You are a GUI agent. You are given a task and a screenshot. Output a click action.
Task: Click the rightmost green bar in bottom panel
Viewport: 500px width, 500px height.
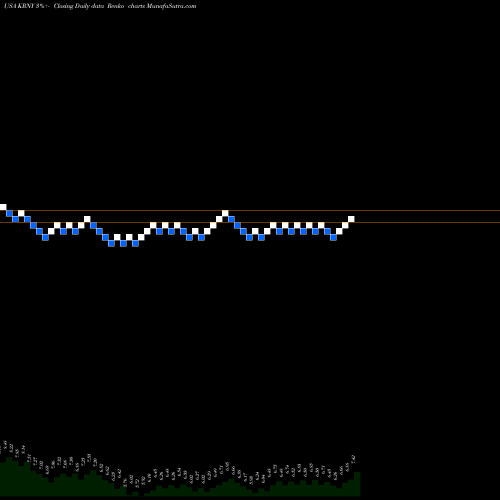[x=357, y=484]
